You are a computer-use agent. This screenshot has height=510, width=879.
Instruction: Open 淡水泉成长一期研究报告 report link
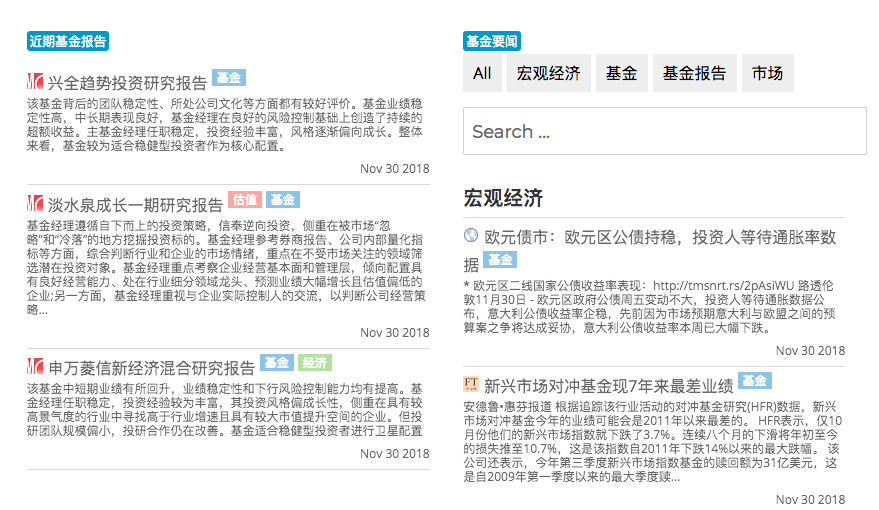(x=135, y=204)
